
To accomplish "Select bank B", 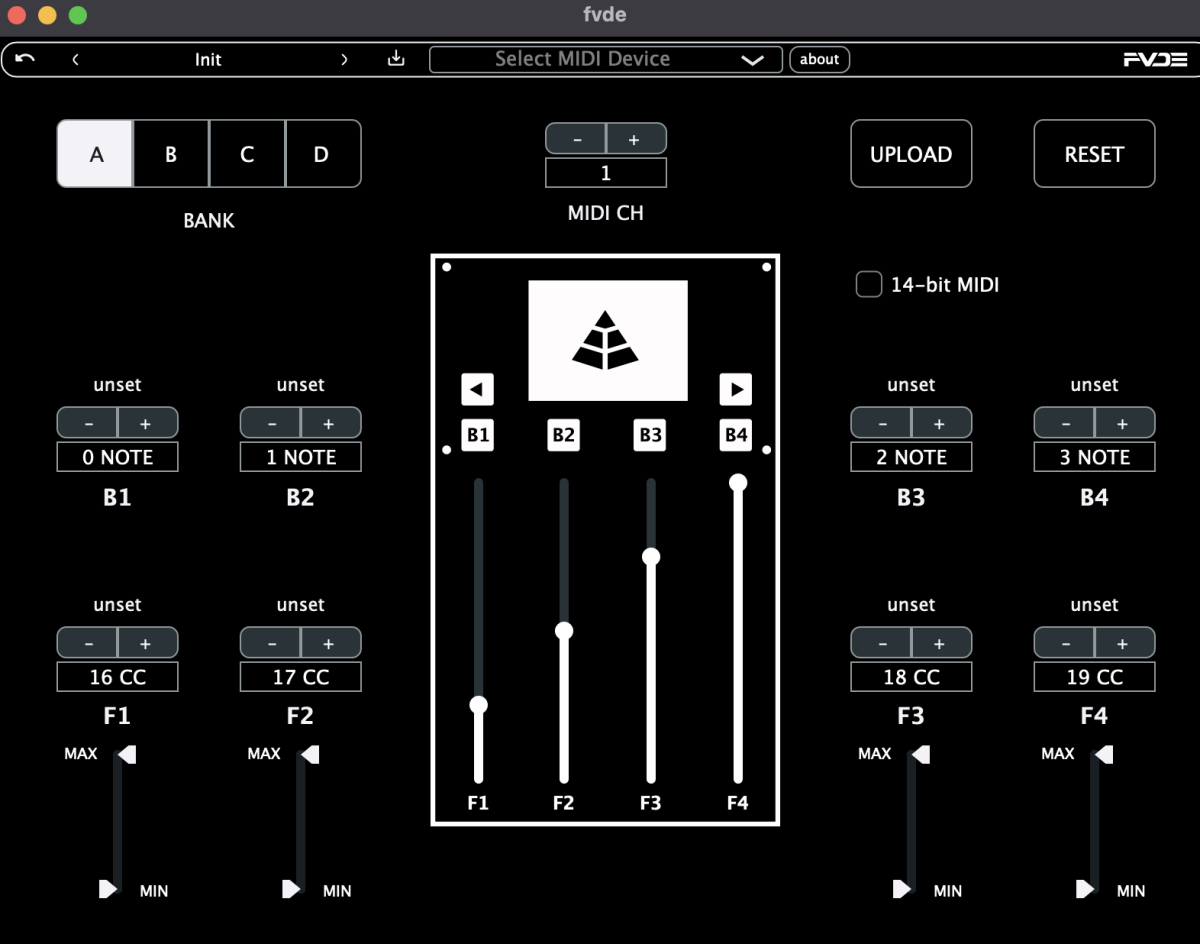I will (171, 154).
